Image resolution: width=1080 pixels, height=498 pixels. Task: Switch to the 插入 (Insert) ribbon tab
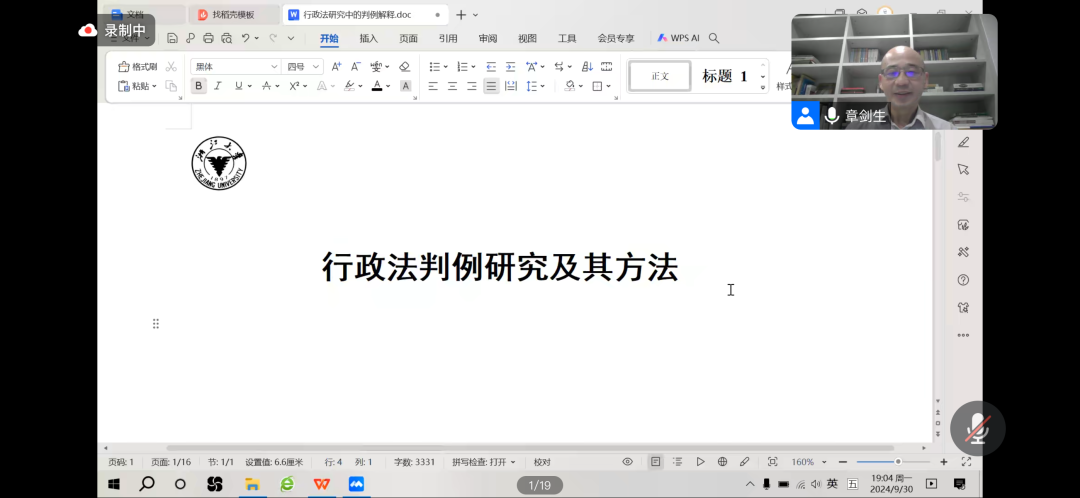pos(369,39)
